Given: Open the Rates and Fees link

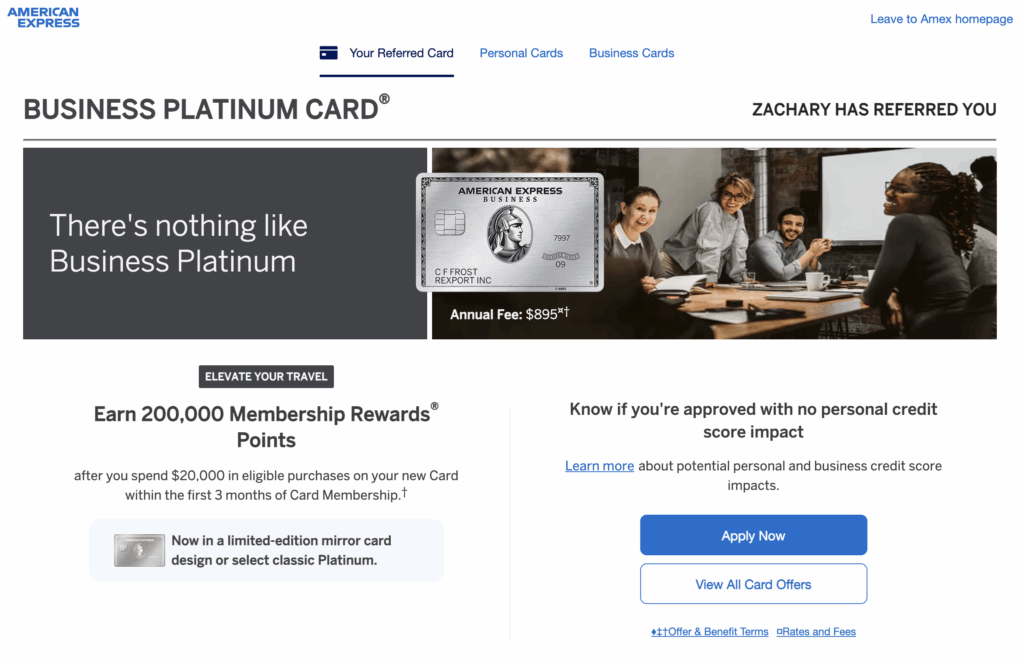Looking at the screenshot, I should click(821, 631).
